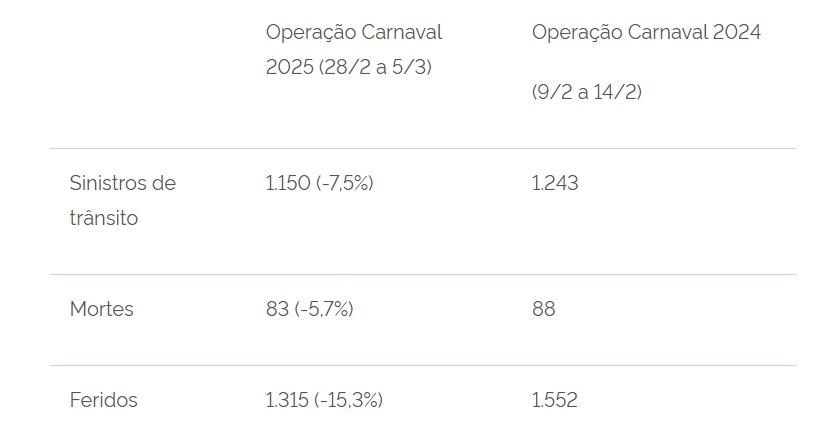Click the divider line above the Feridos row

click(x=422, y=366)
